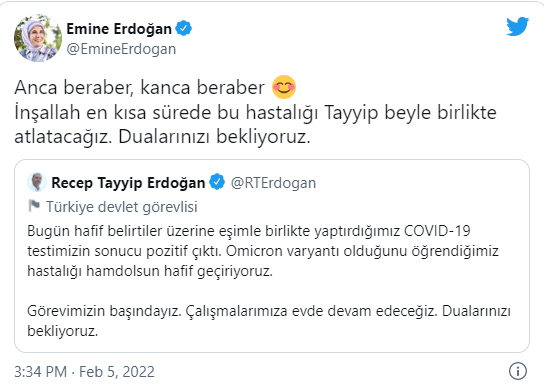
Task: Visit the @RTErdogan handle
Action: (273, 182)
